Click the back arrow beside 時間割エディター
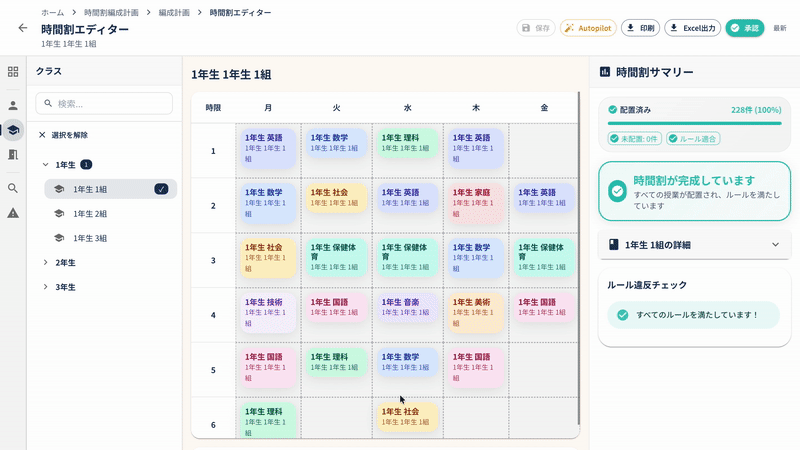Screen dimensions: 800x450 point(23,28)
